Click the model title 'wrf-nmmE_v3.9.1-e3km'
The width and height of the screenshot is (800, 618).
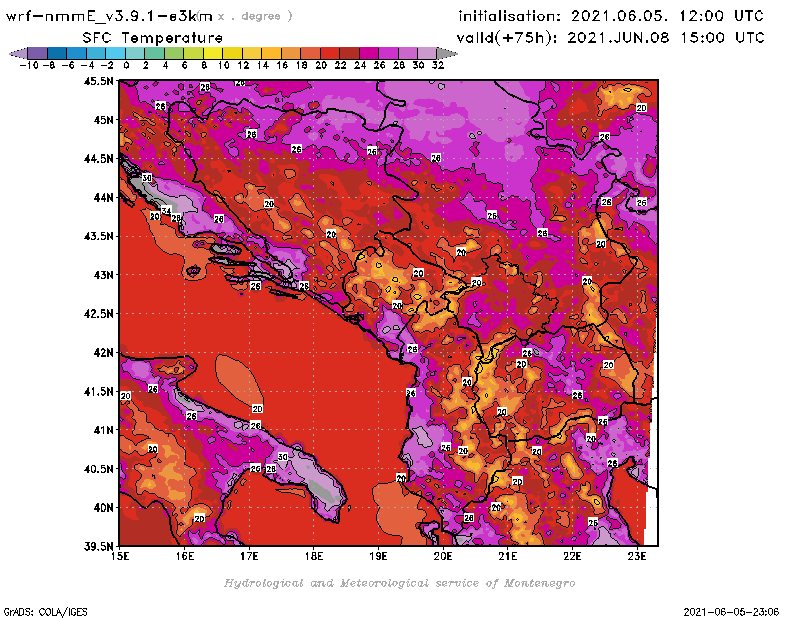click(x=109, y=16)
